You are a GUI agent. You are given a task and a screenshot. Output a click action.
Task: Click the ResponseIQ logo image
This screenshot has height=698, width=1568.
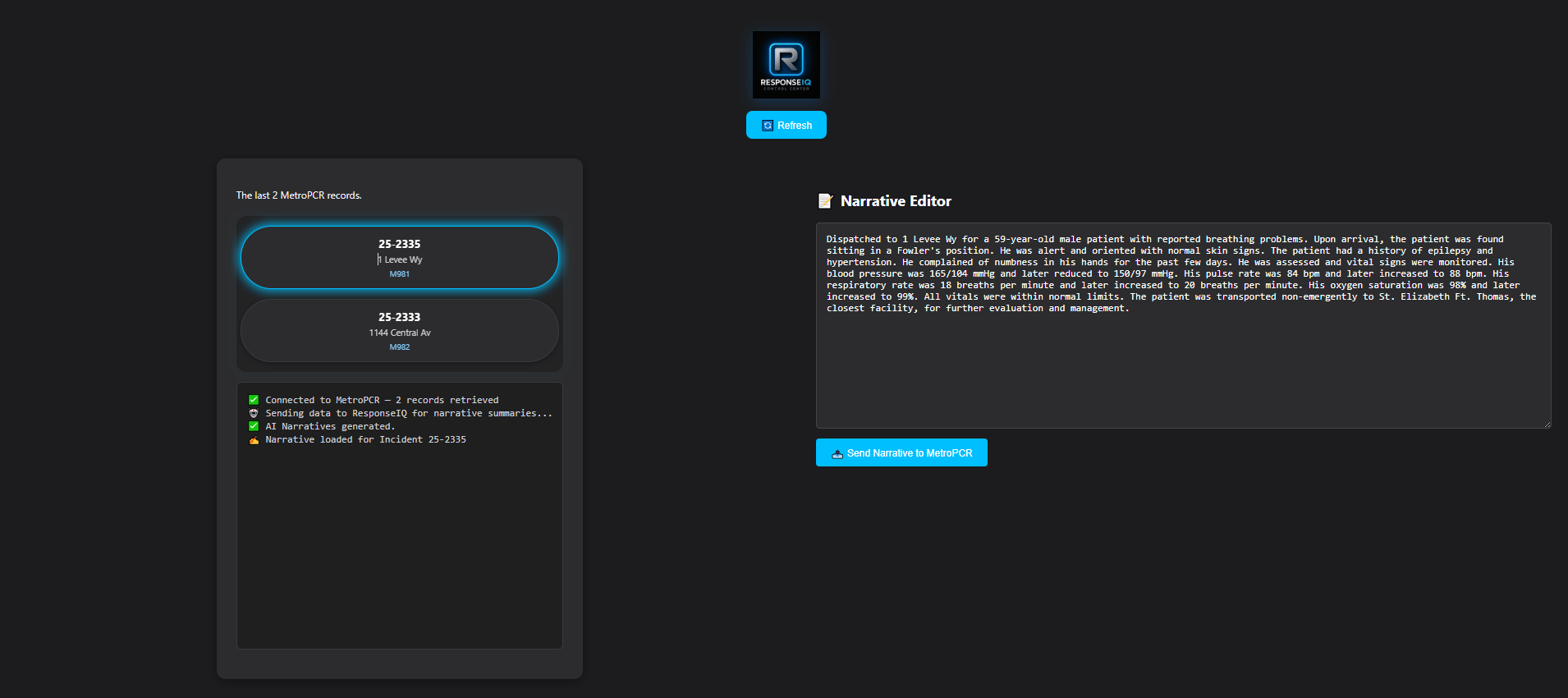[786, 65]
